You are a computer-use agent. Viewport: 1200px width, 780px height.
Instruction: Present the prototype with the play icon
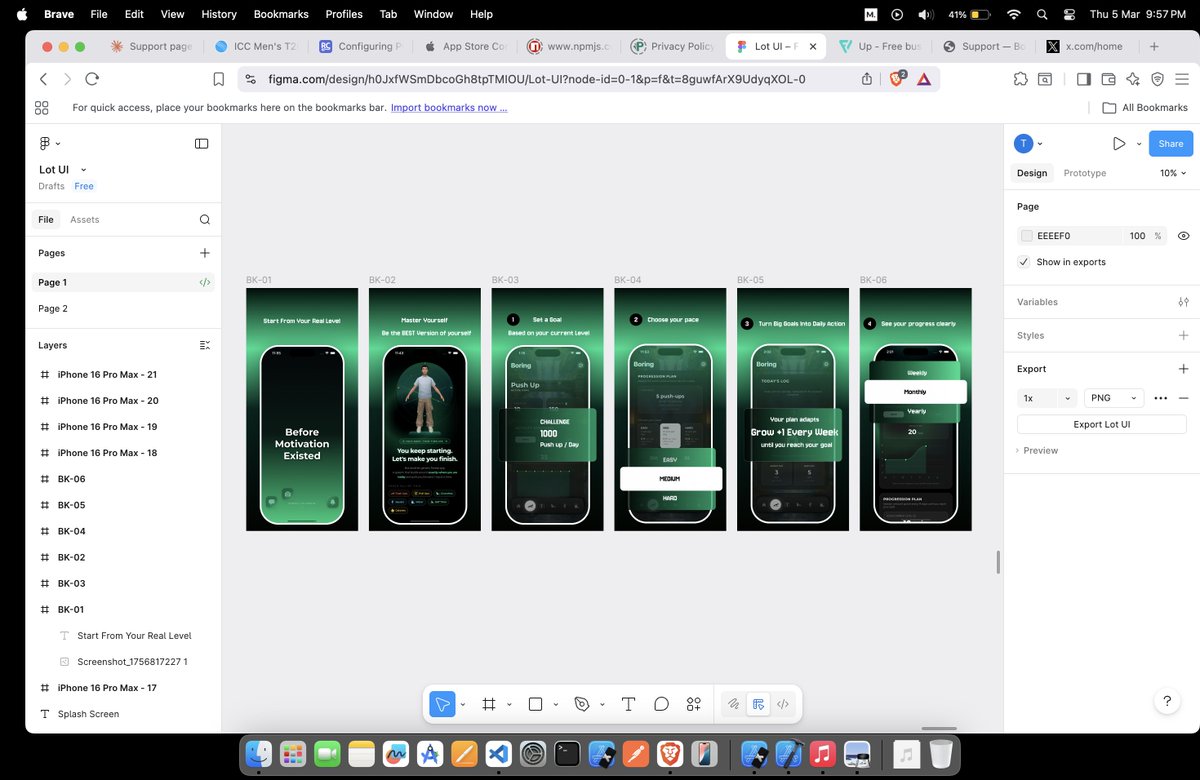[x=1119, y=144]
